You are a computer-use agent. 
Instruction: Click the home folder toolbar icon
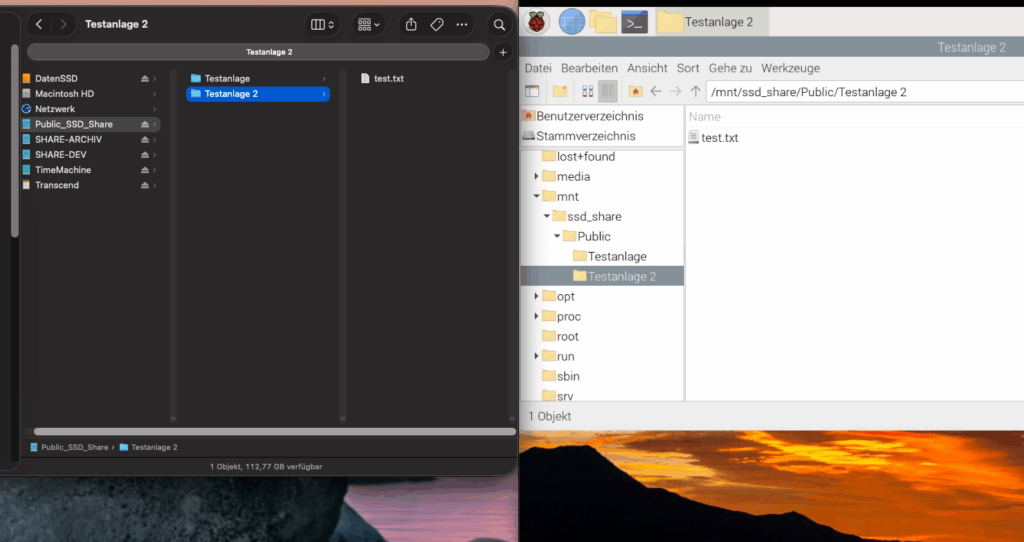635,91
